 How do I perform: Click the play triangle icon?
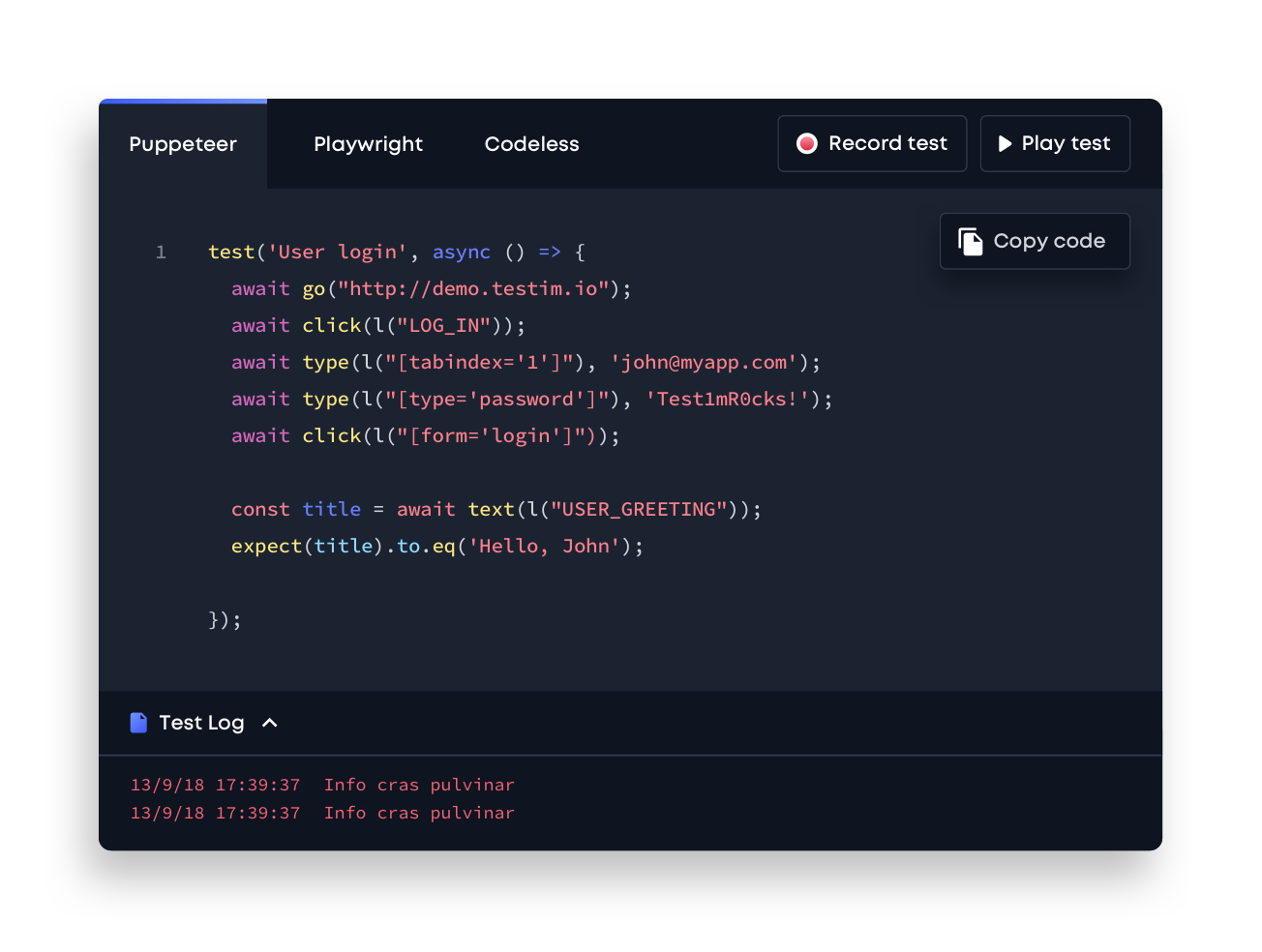(x=1005, y=143)
